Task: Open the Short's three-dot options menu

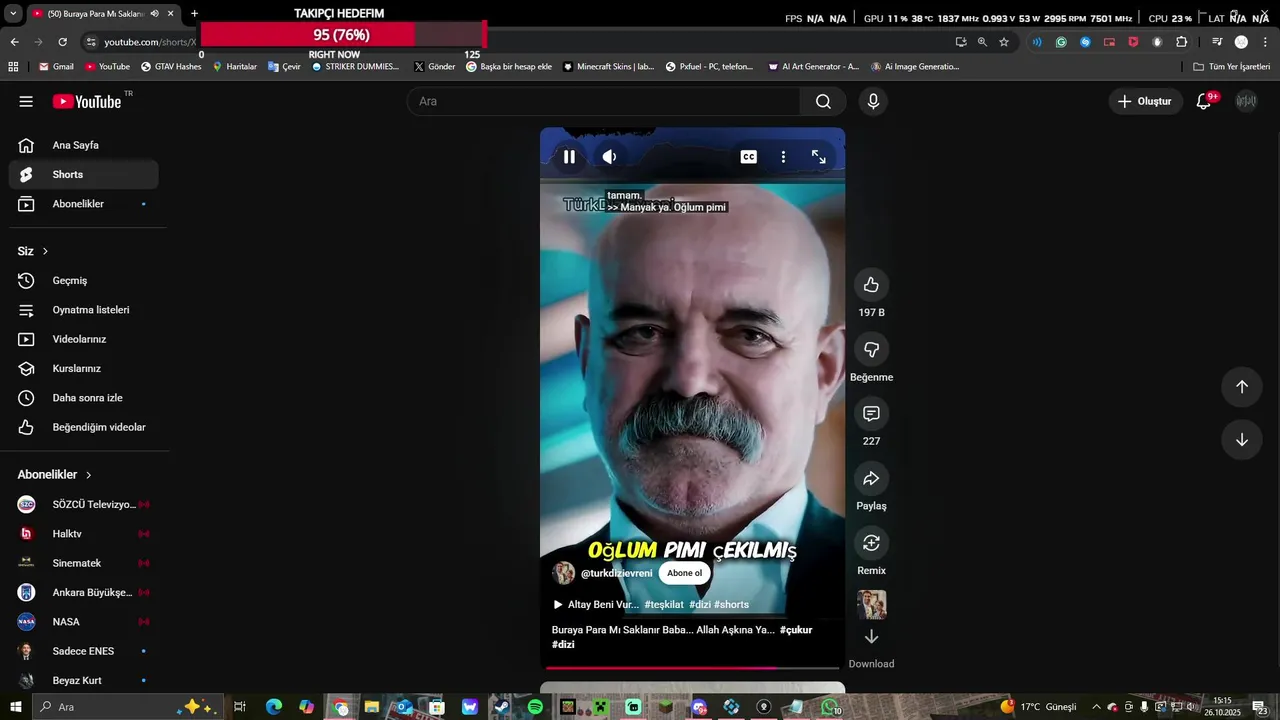Action: (783, 157)
